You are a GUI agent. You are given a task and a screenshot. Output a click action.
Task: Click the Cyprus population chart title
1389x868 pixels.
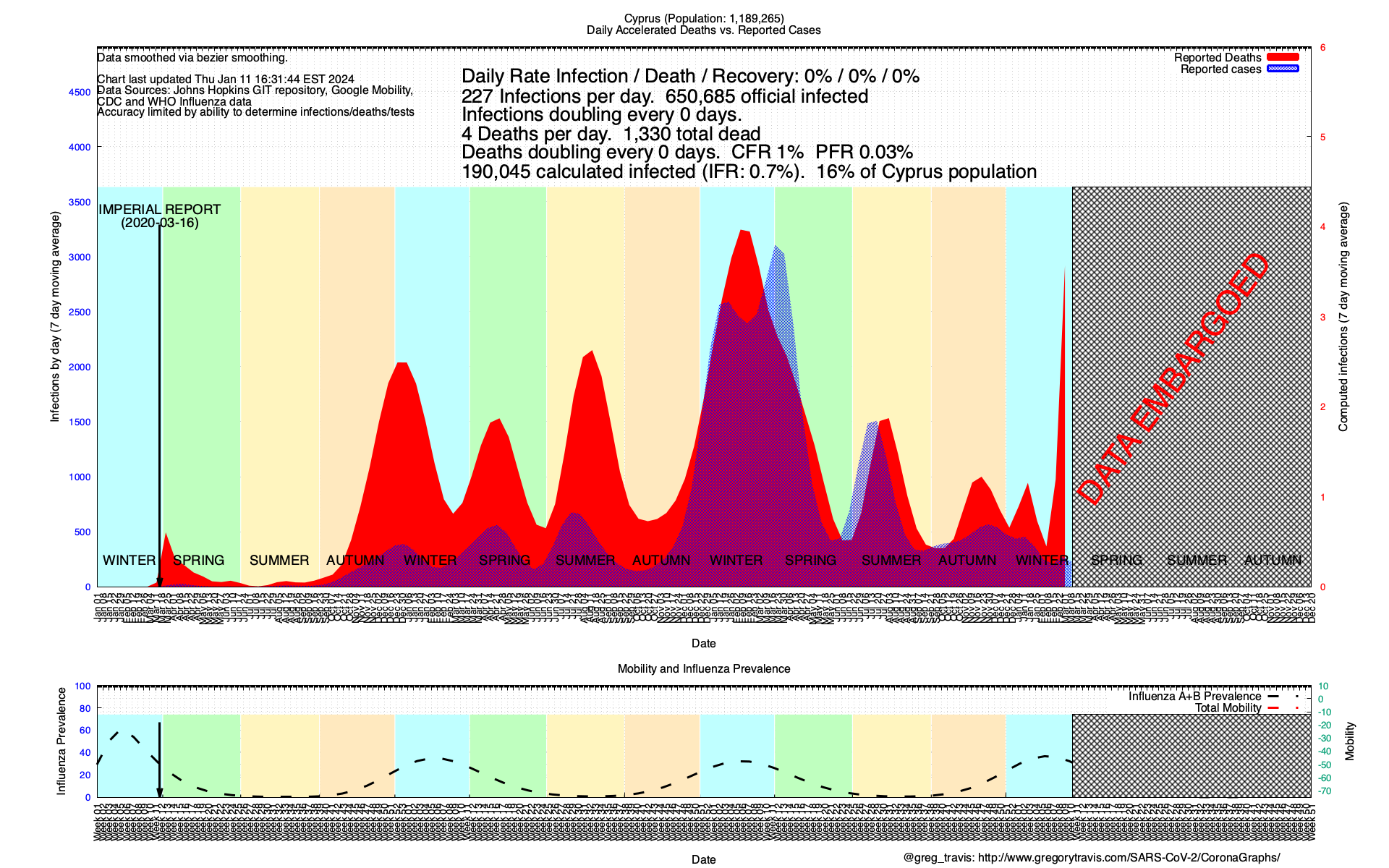pos(703,18)
